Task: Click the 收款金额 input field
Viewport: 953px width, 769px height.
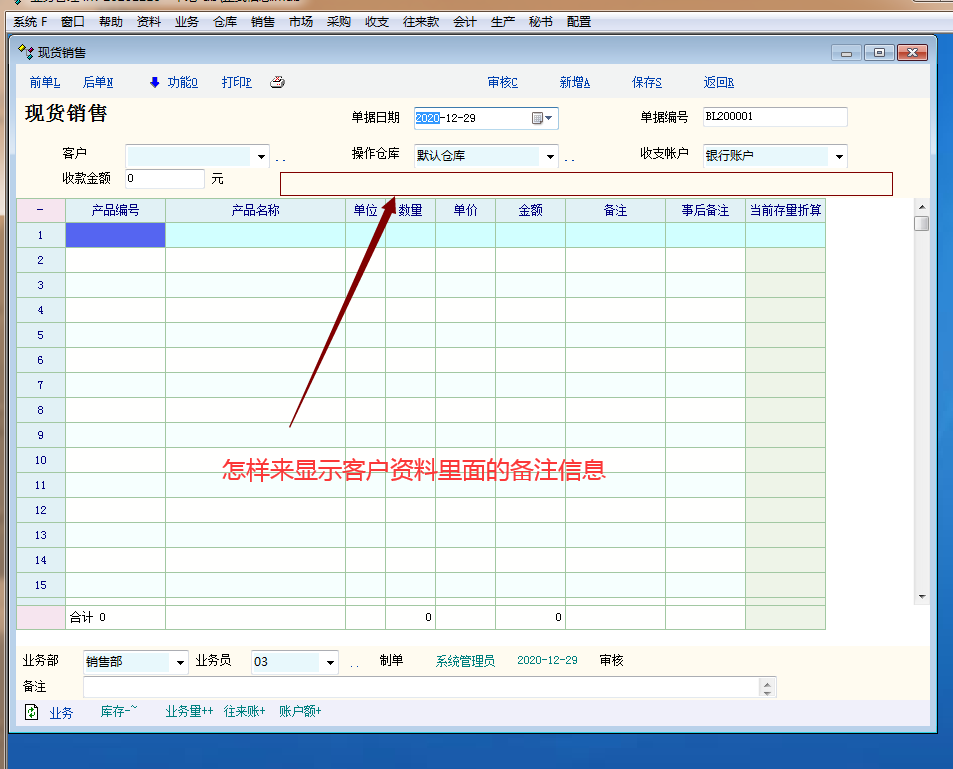Action: click(x=165, y=179)
